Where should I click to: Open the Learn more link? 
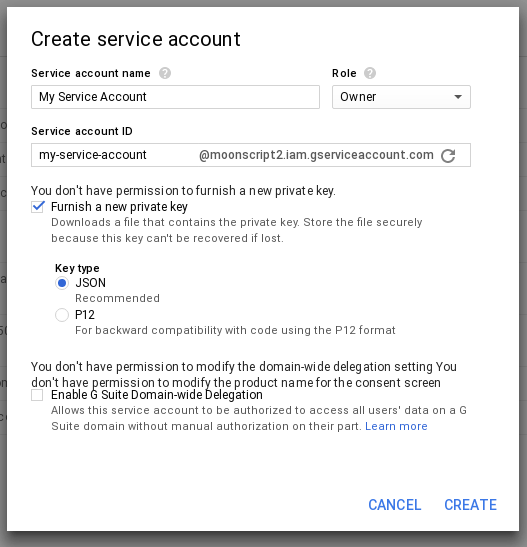[x=396, y=426]
